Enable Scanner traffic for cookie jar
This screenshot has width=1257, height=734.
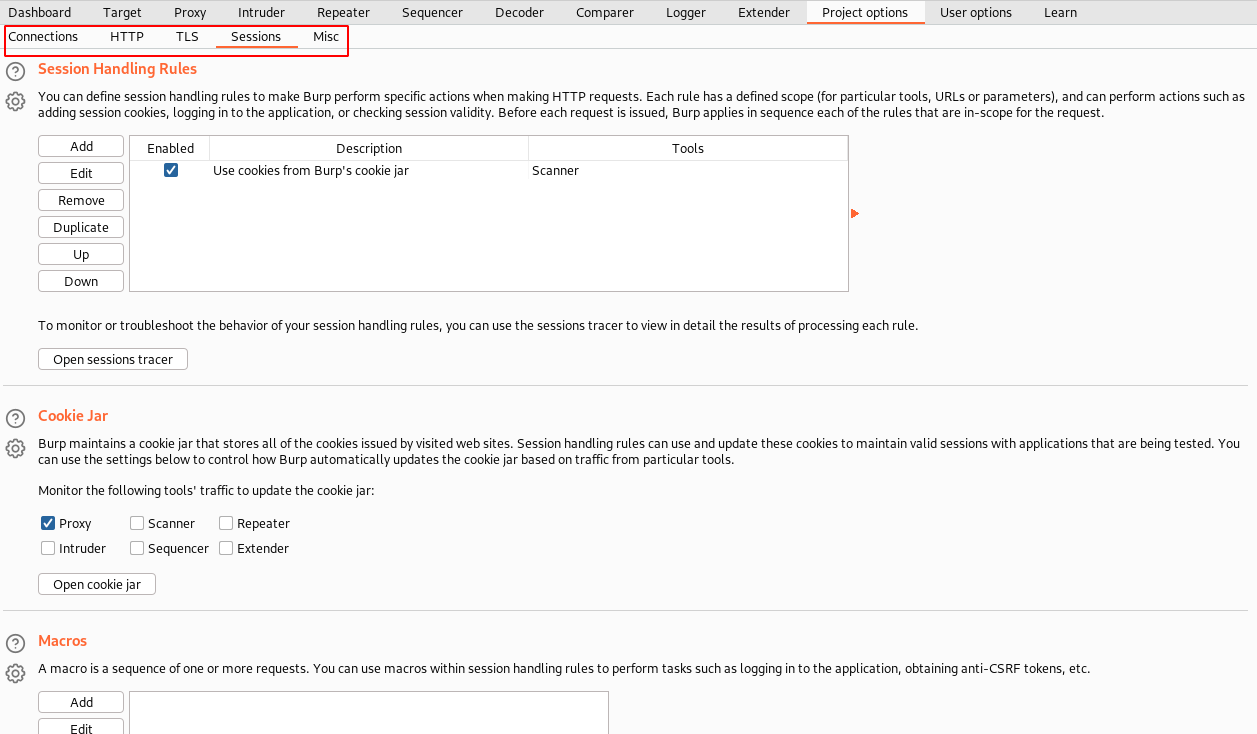(x=137, y=523)
